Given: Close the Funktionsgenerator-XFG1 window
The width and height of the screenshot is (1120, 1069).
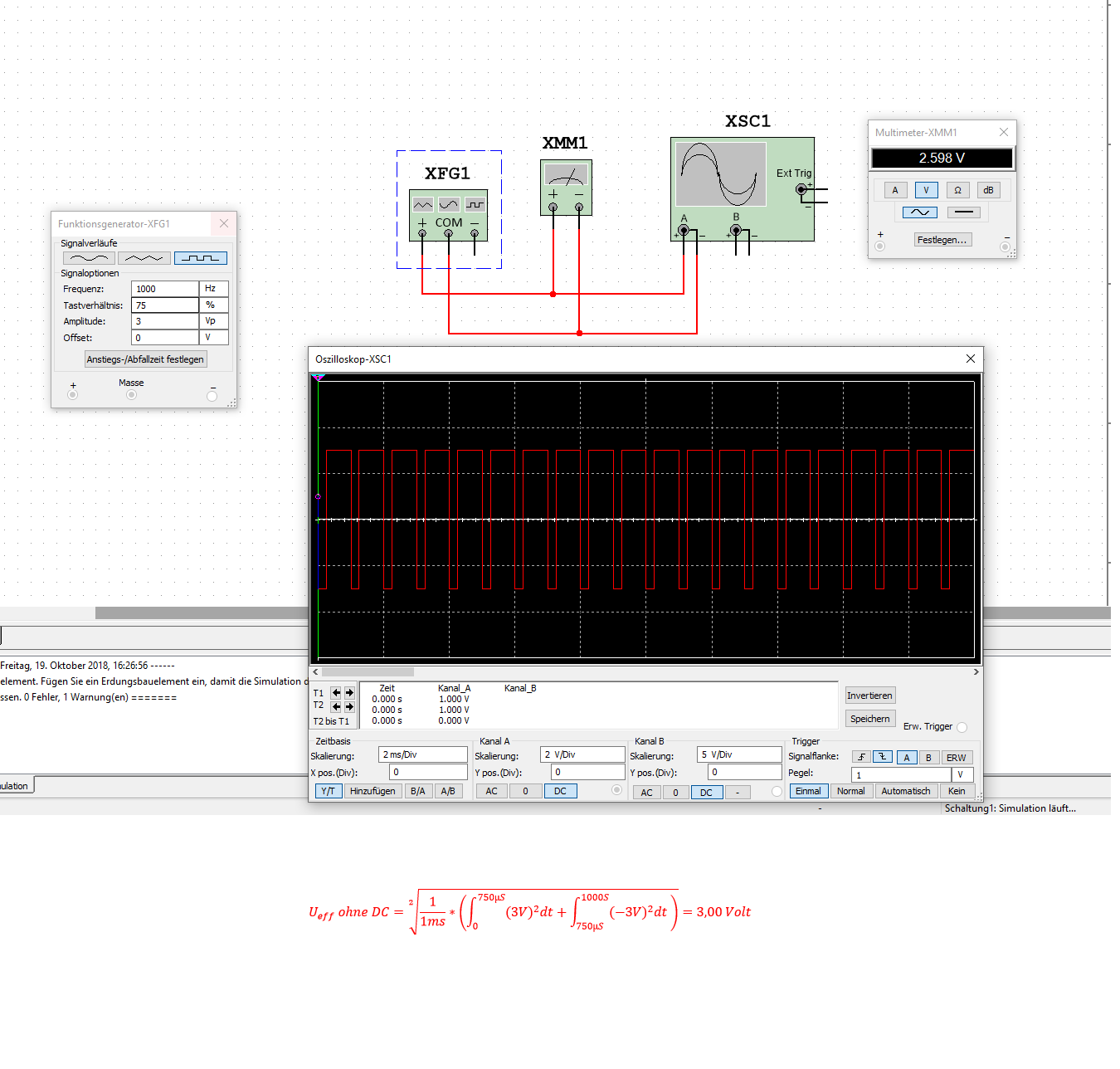Looking at the screenshot, I should pos(224,223).
